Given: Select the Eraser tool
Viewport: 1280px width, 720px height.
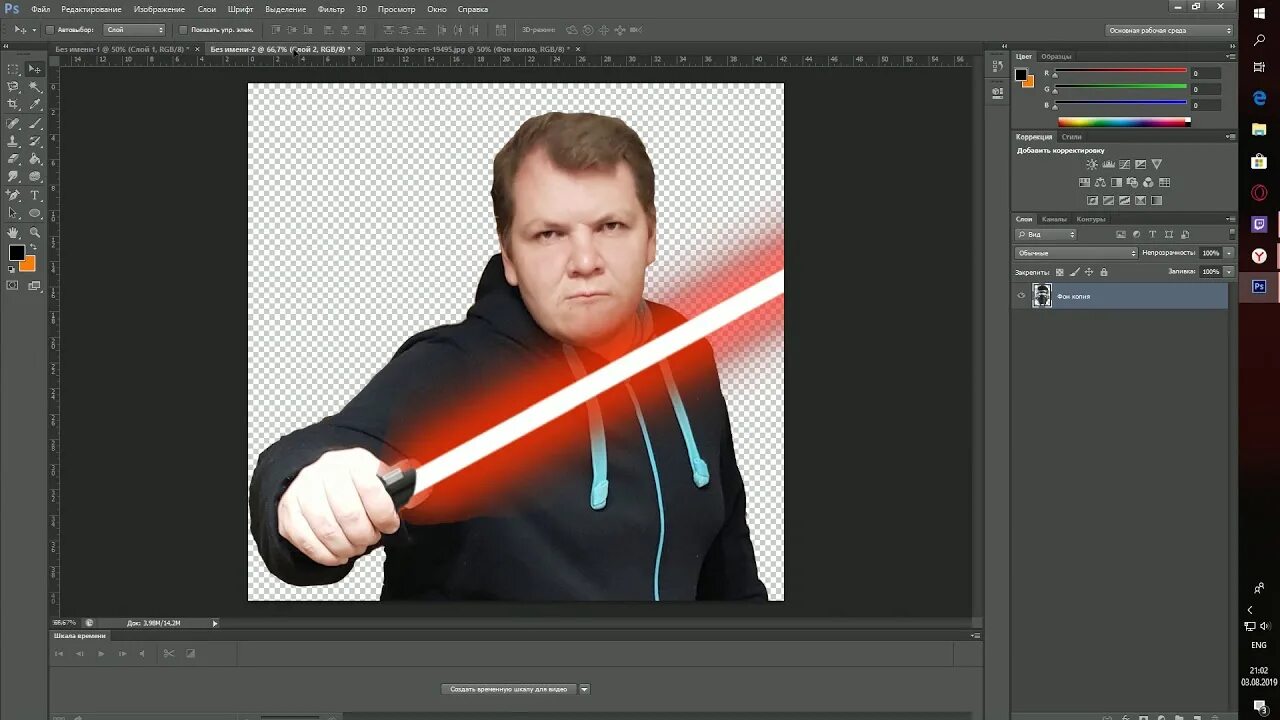Looking at the screenshot, I should [x=13, y=159].
